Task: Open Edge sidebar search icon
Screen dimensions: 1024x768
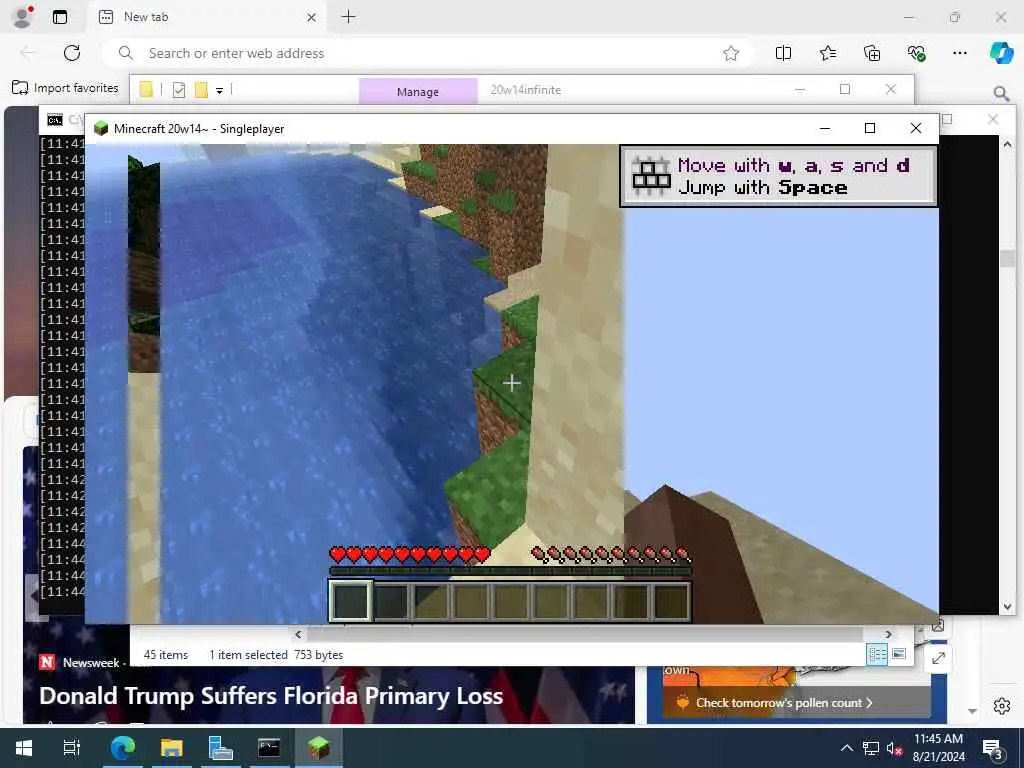Action: [1001, 93]
